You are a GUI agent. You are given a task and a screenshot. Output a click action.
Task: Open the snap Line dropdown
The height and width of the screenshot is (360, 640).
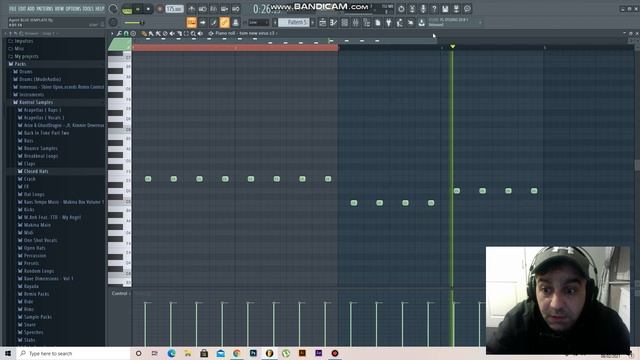(x=258, y=22)
